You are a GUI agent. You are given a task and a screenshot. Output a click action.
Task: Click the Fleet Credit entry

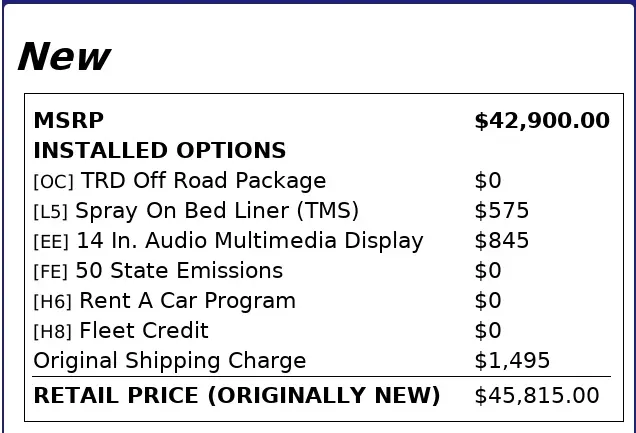[144, 330]
